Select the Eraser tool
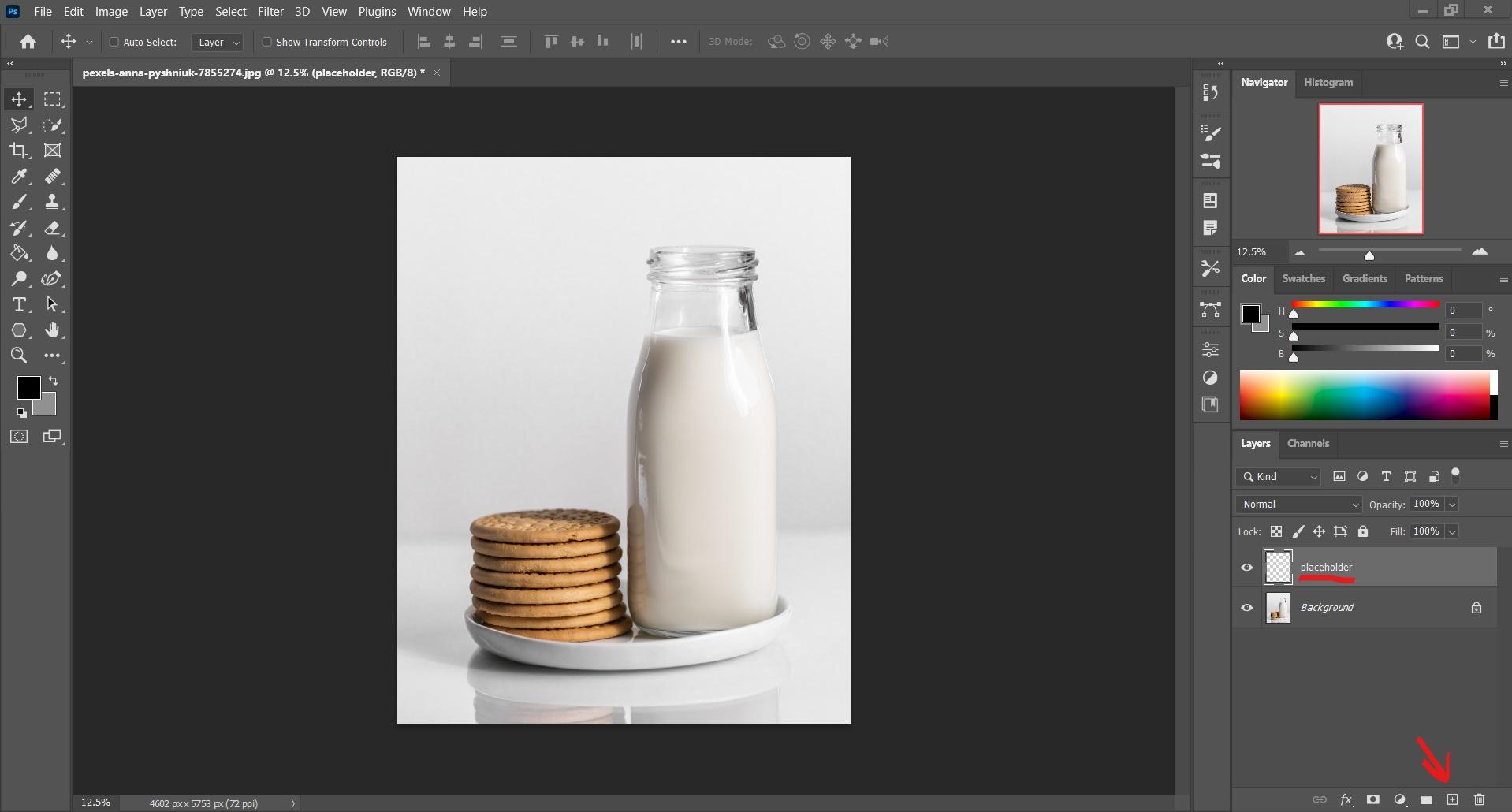Screen dimensions: 1512x812 tap(53, 229)
